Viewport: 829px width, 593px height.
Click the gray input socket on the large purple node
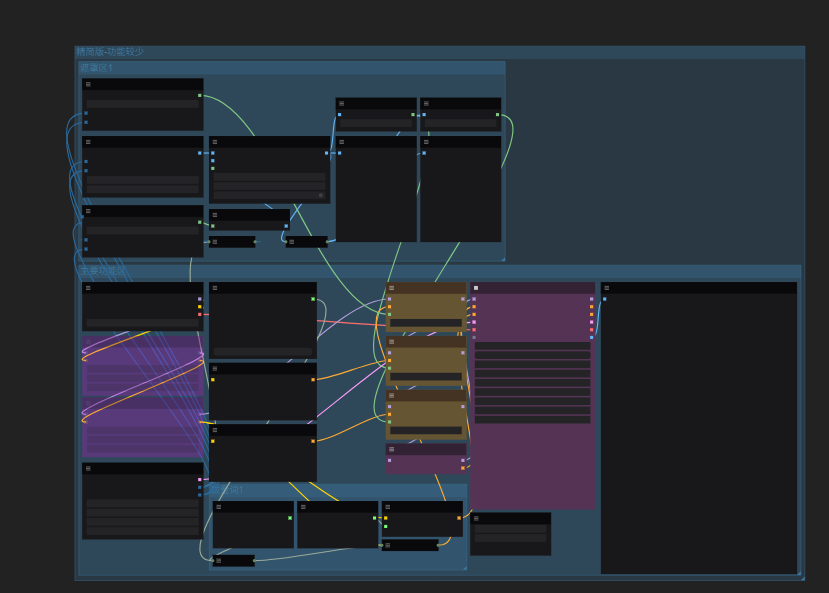point(474,337)
